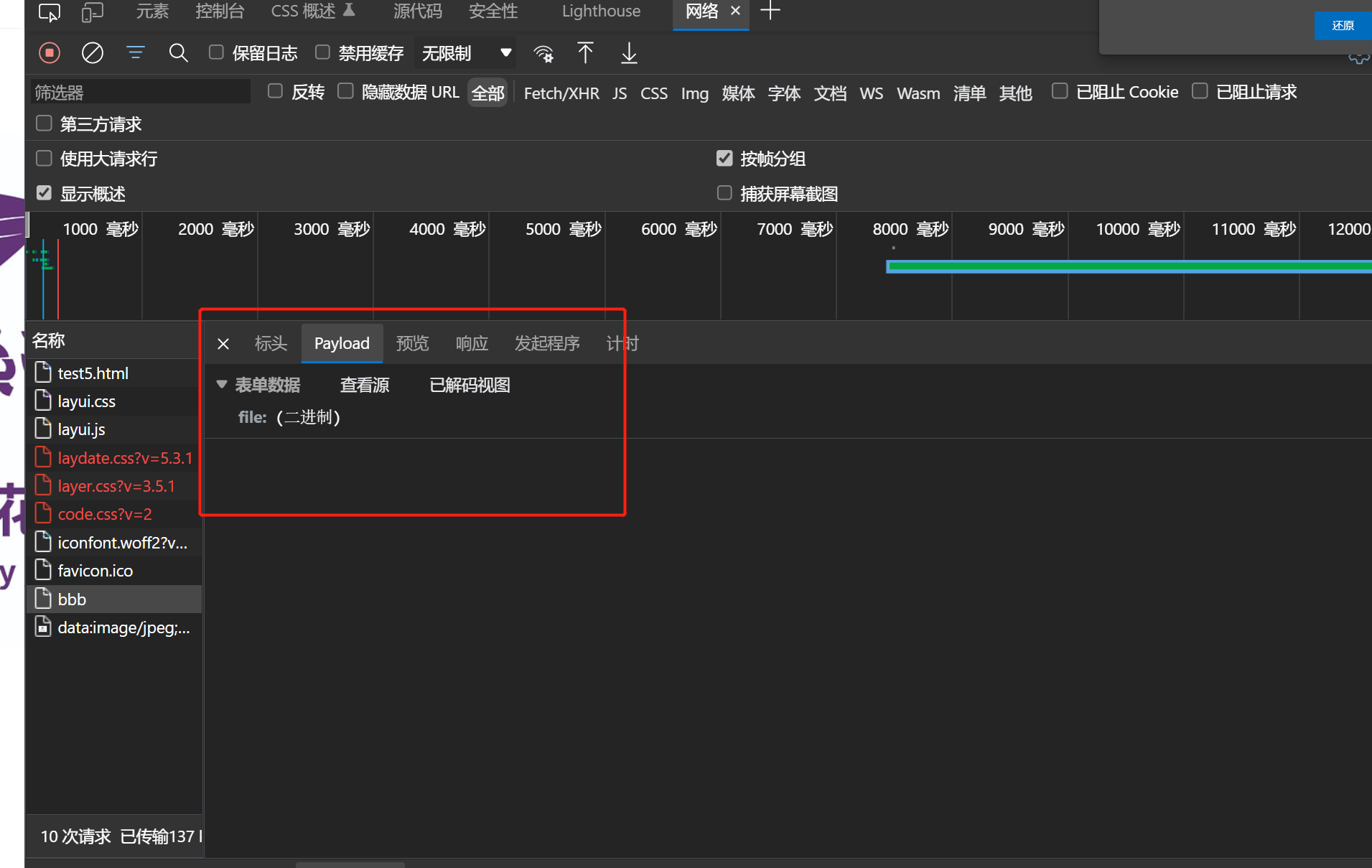
Task: Click the 查看源 link
Action: pyautogui.click(x=365, y=385)
